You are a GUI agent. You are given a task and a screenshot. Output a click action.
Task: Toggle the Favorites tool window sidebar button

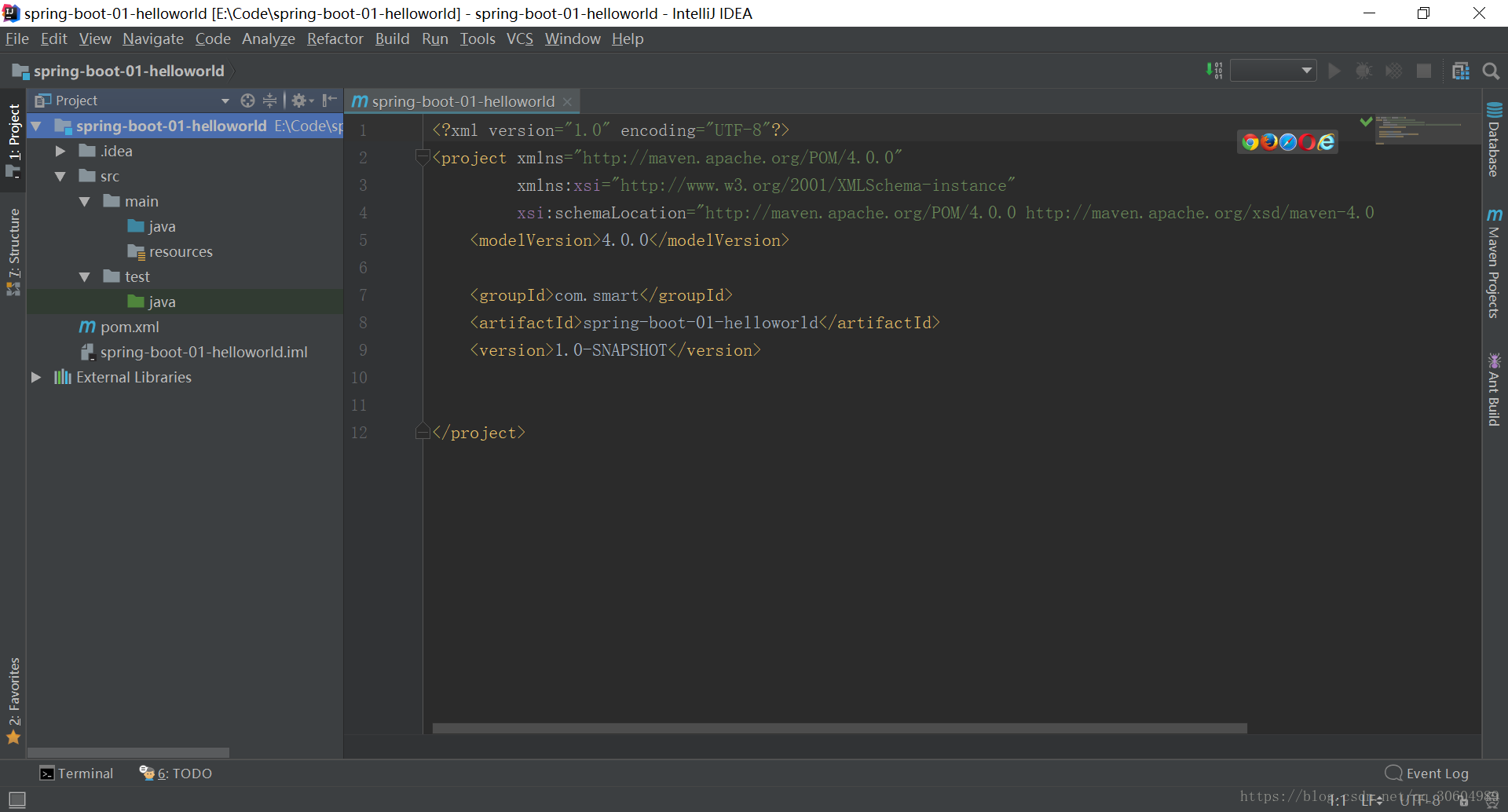click(13, 700)
